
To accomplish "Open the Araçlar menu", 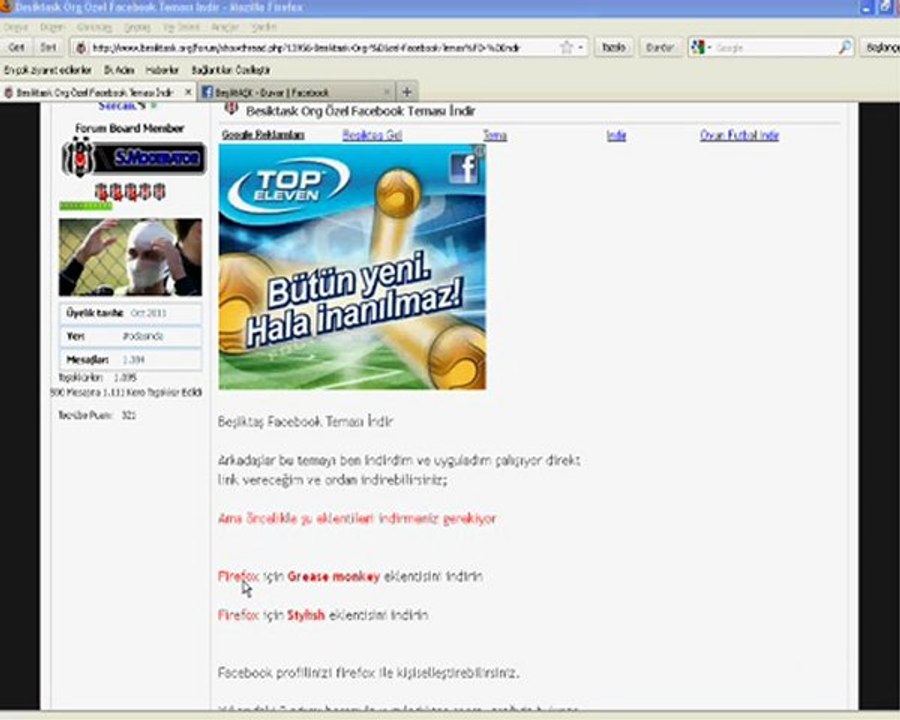I will (x=225, y=27).
